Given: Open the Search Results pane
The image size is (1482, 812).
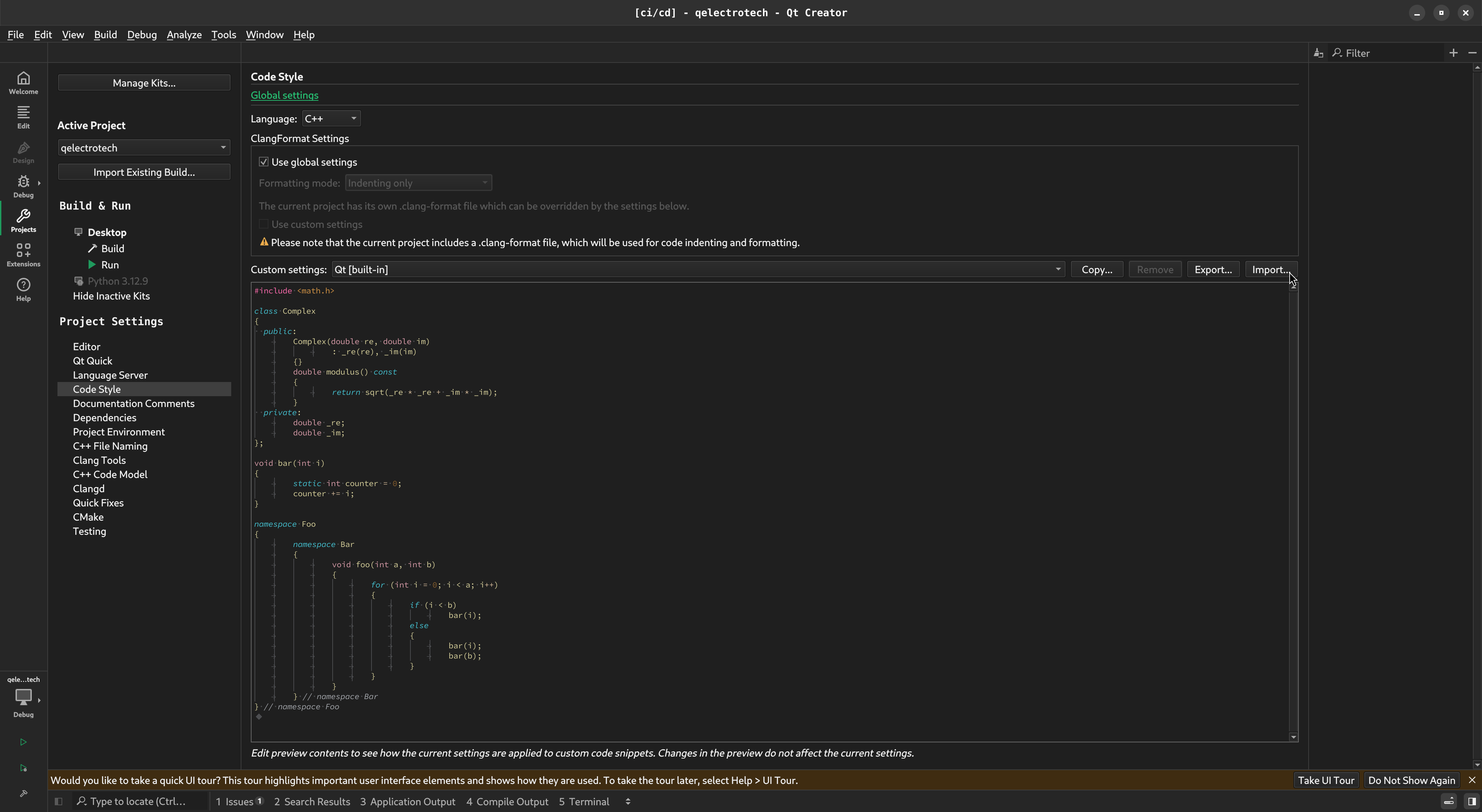Looking at the screenshot, I should coord(312,802).
